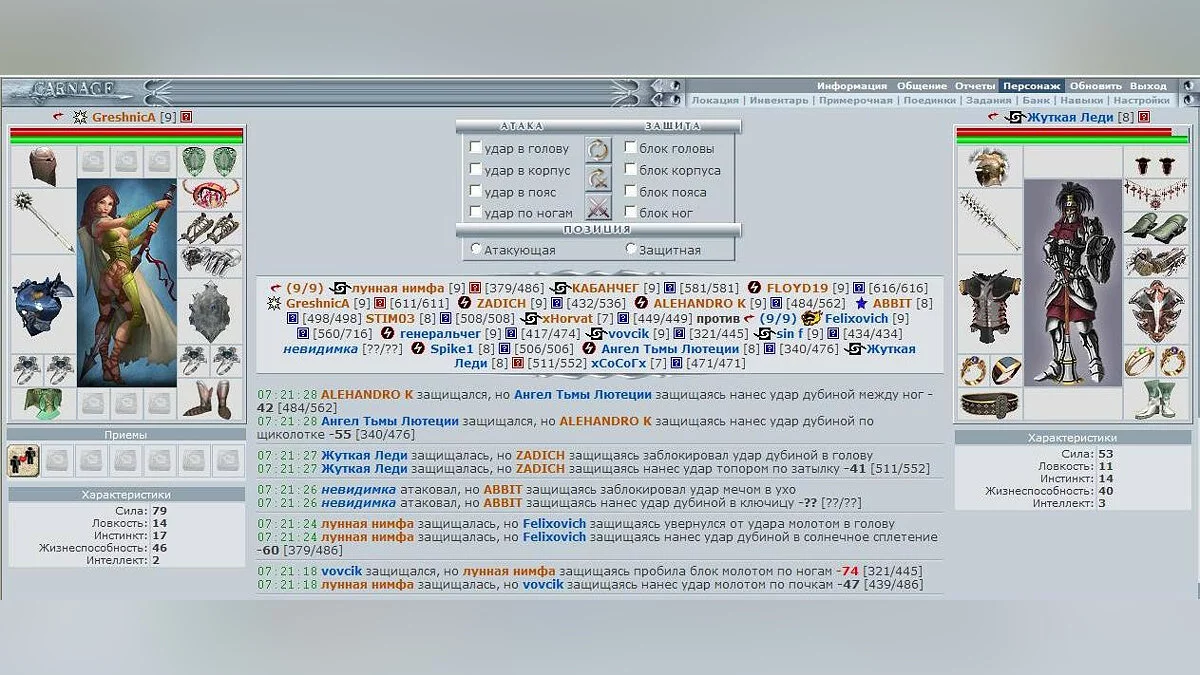This screenshot has height=675, width=1200.
Task: Select the Персонаж menu tab
Action: (1033, 86)
